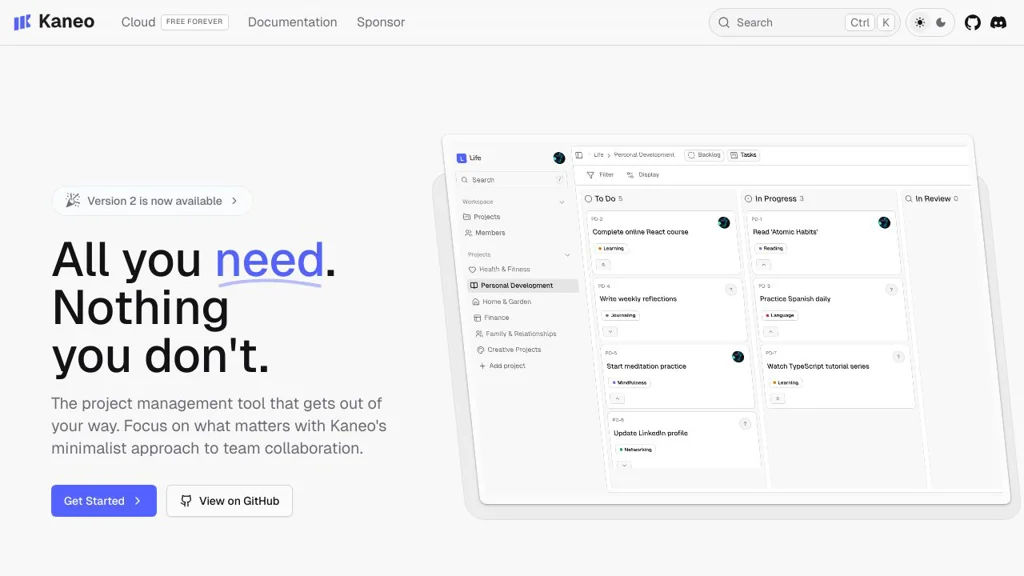
Task: Open the Practice Spanish daily card
Action: pyautogui.click(x=829, y=309)
